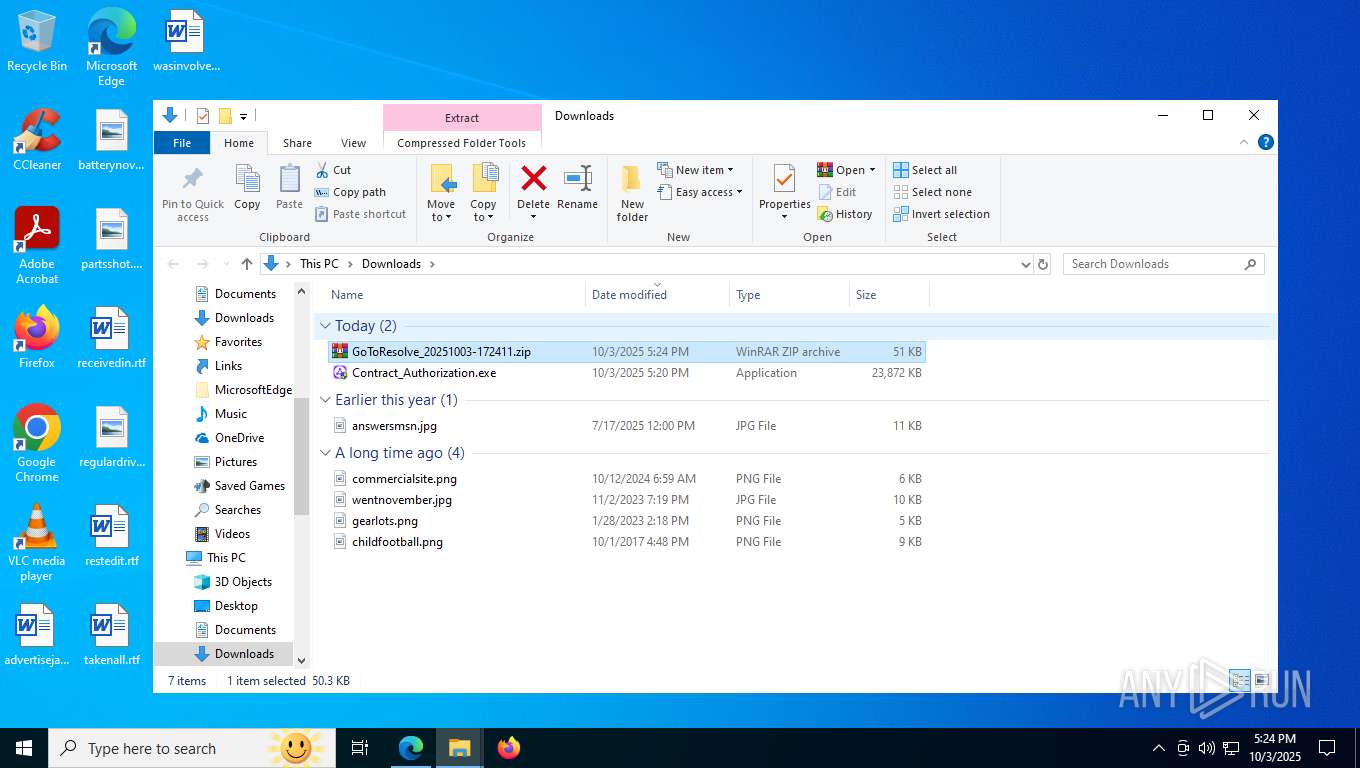Open Microsoft Edge from the taskbar
The image size is (1360, 768).
411,748
